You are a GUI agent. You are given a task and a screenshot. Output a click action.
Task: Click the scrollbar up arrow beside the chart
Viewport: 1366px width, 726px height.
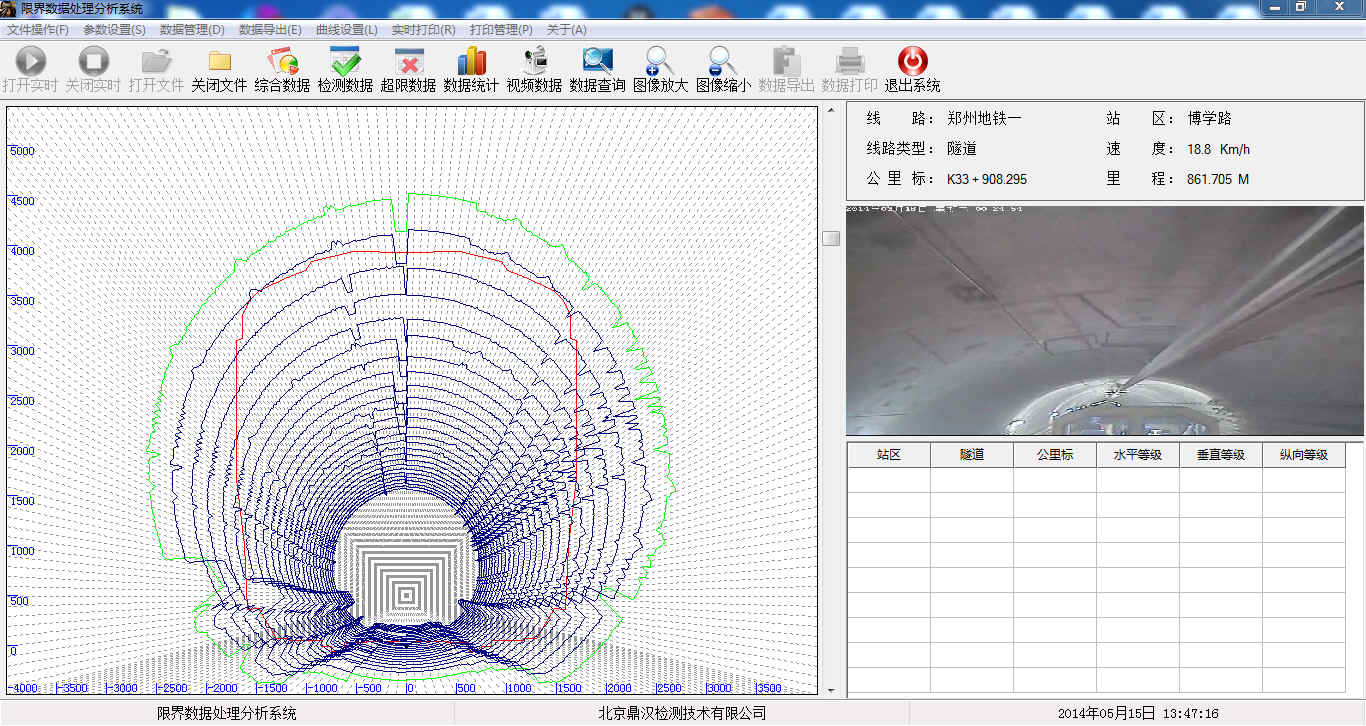tap(830, 112)
